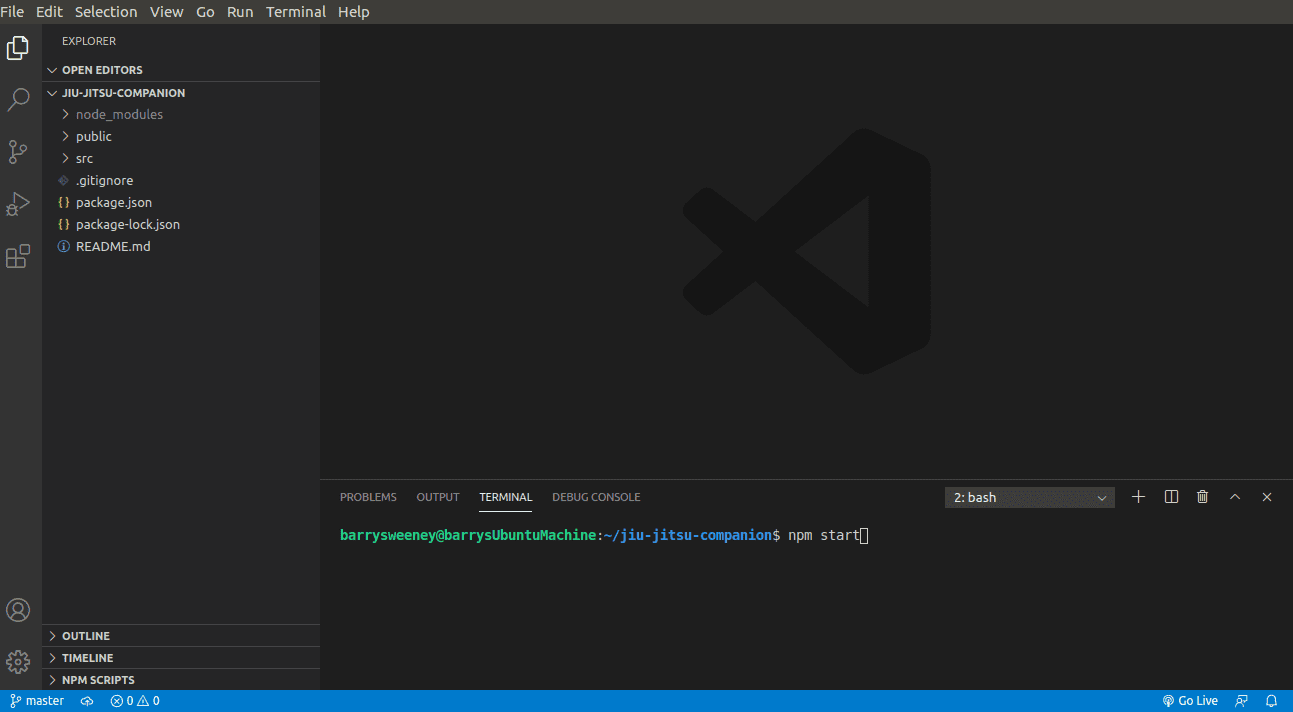This screenshot has width=1293, height=712.
Task: Show errors and warnings count
Action: pyautogui.click(x=135, y=701)
